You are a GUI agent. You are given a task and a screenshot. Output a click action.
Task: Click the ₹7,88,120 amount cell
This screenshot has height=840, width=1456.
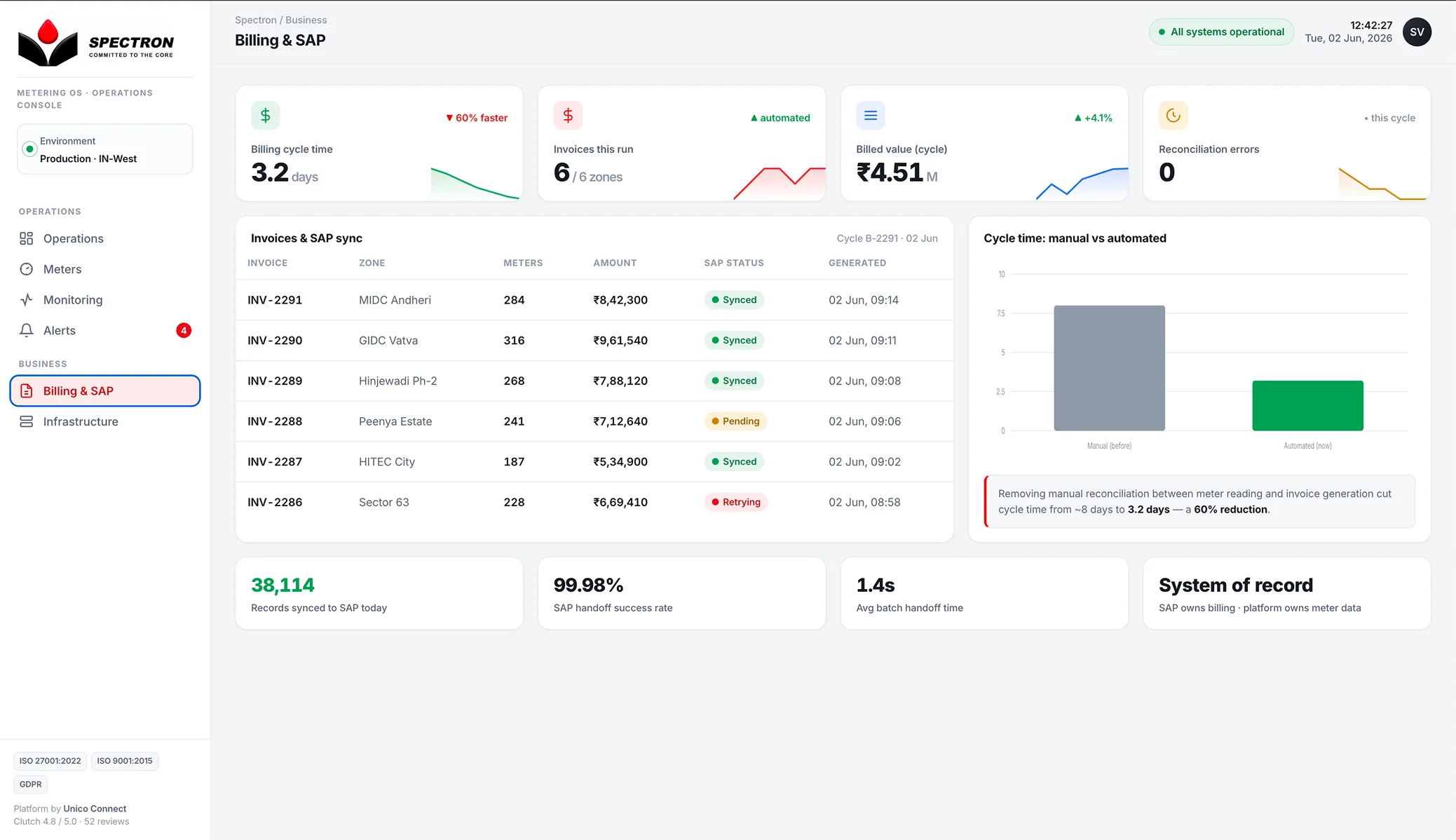[620, 381]
